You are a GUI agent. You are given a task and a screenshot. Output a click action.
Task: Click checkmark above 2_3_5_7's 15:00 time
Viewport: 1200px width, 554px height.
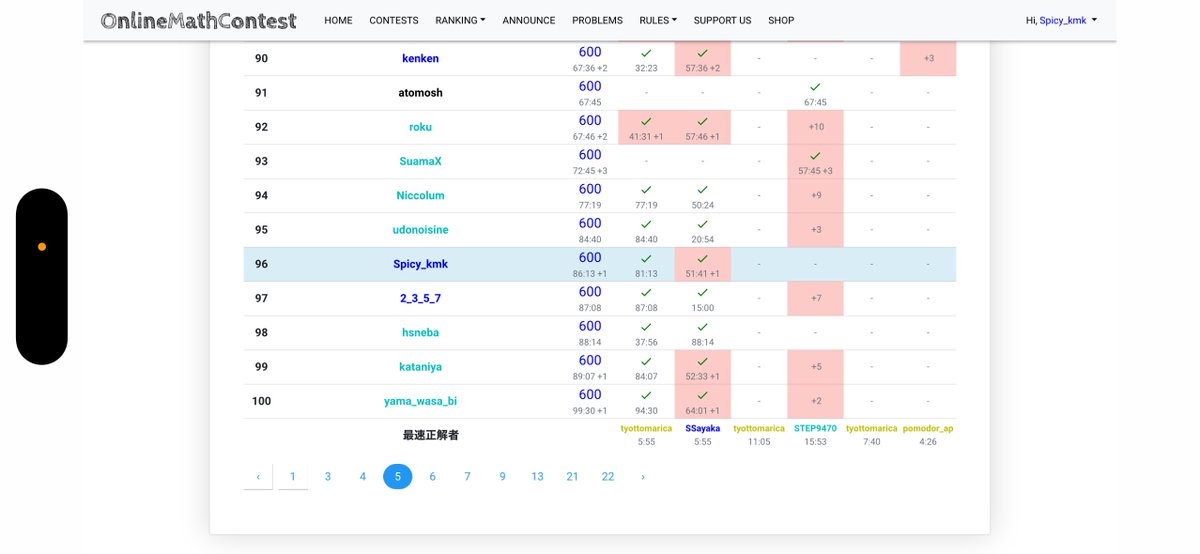pyautogui.click(x=702, y=292)
